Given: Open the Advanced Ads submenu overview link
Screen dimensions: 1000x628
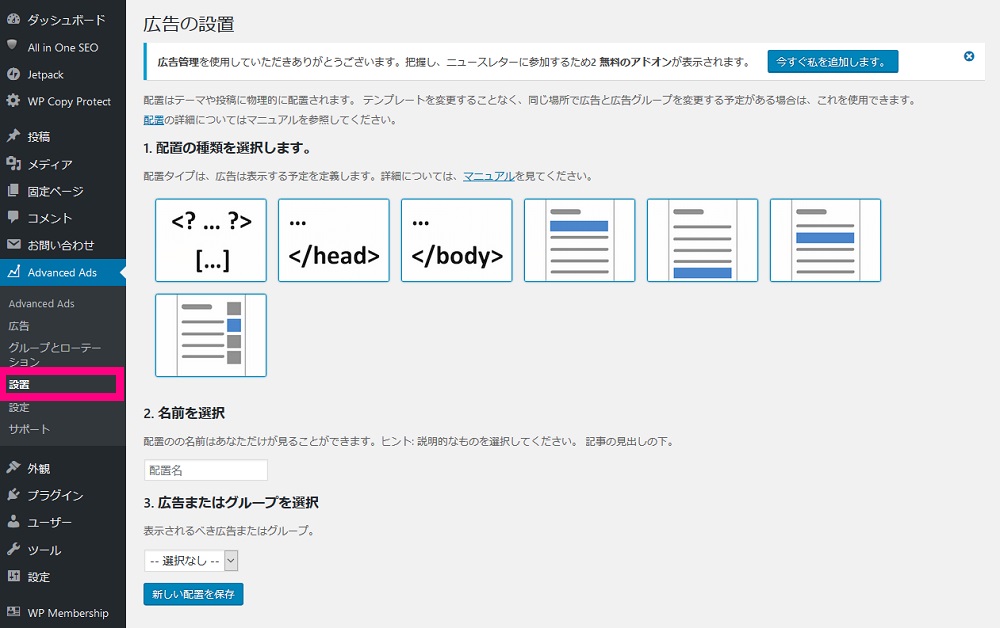Looking at the screenshot, I should pyautogui.click(x=41, y=303).
